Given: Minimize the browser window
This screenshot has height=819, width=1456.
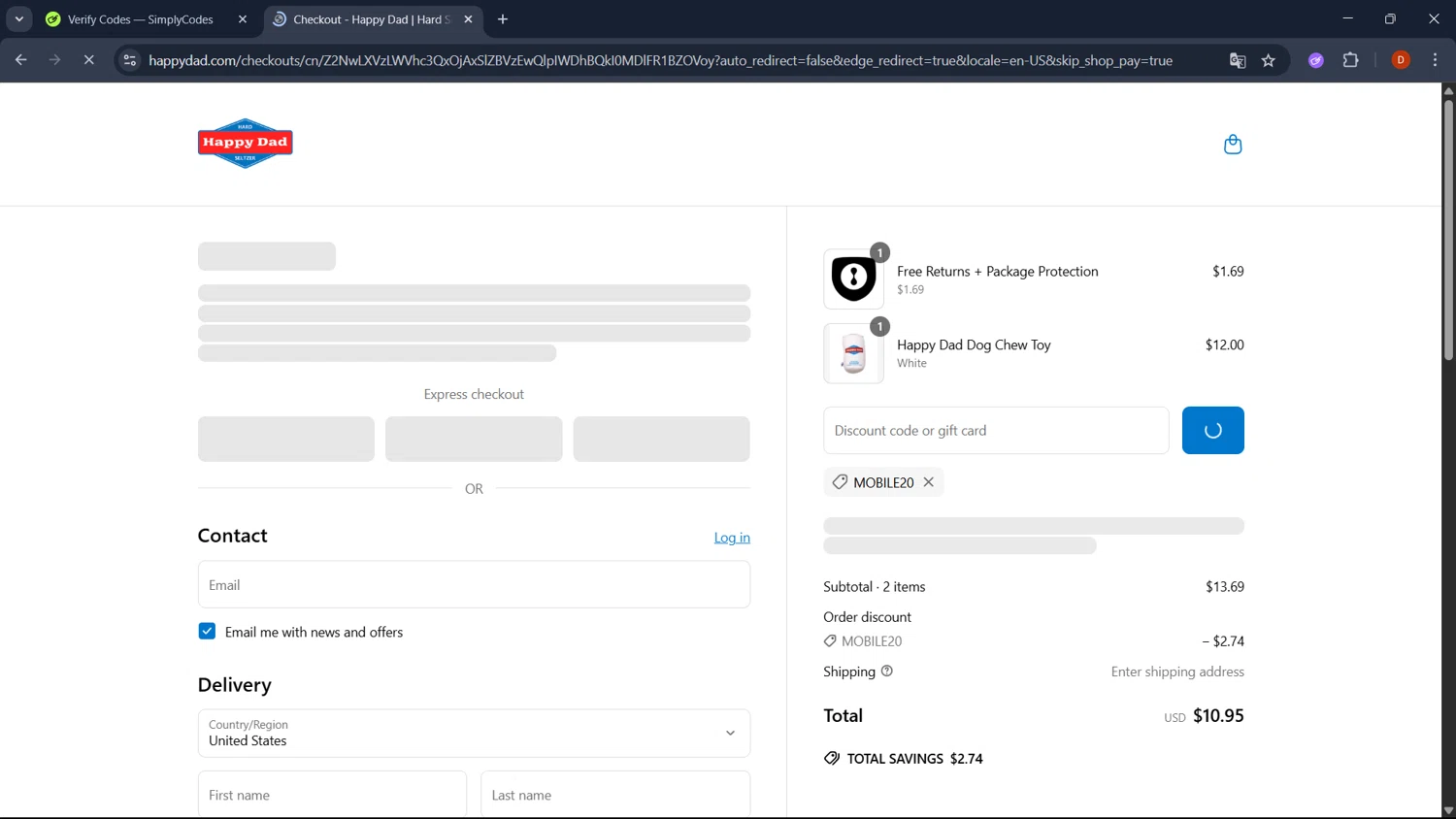Looking at the screenshot, I should [x=1347, y=18].
